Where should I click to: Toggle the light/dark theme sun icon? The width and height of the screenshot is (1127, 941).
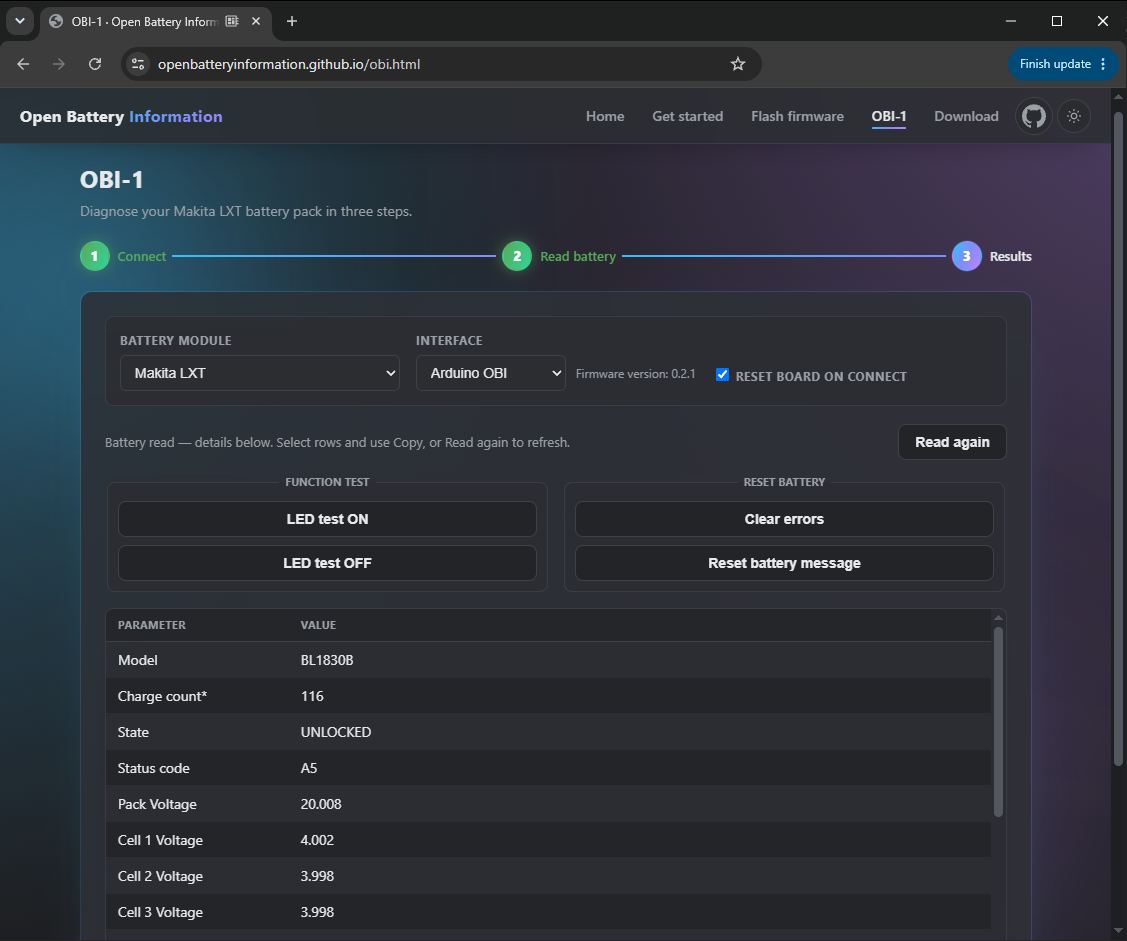click(x=1074, y=116)
